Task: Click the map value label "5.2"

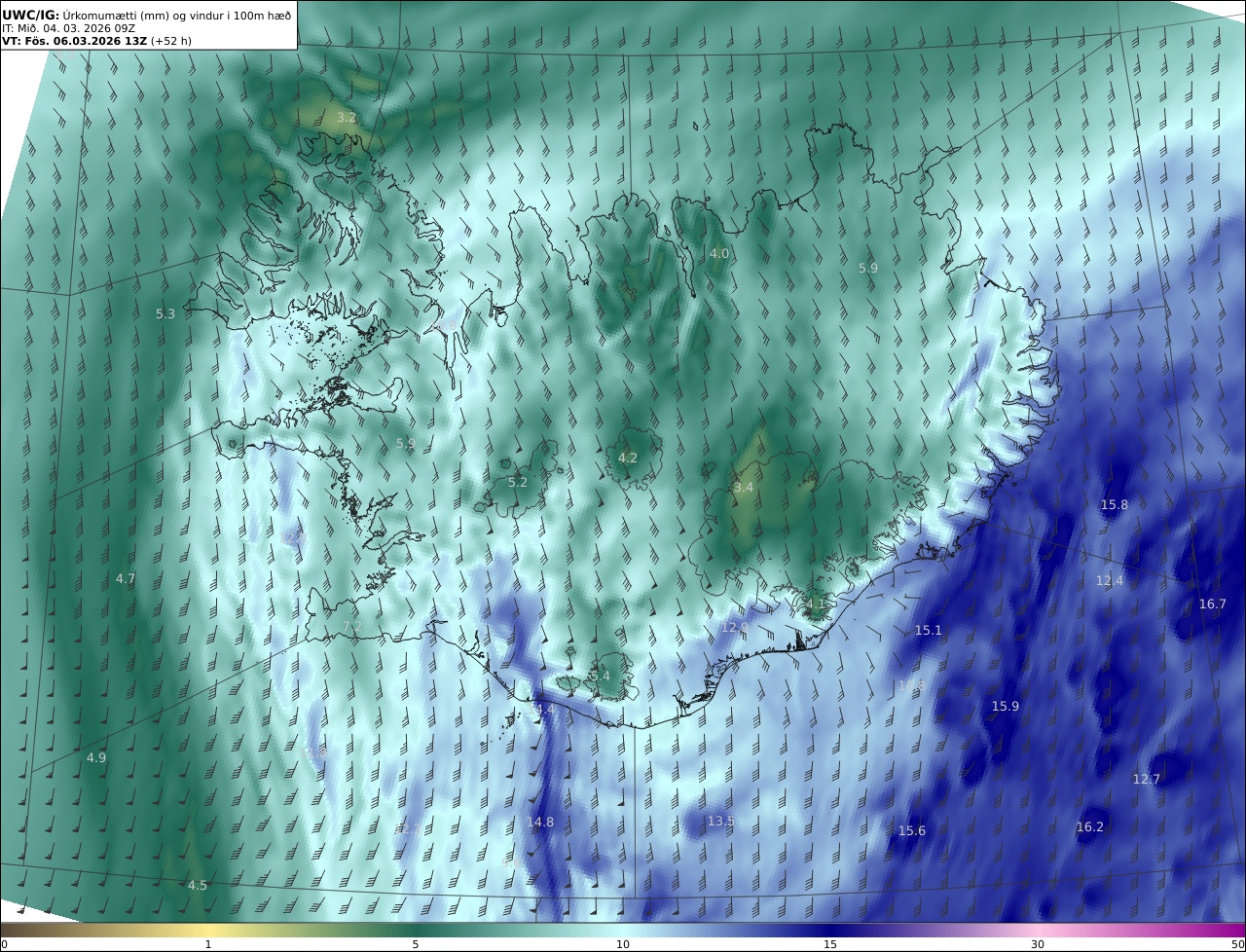Action: (518, 483)
